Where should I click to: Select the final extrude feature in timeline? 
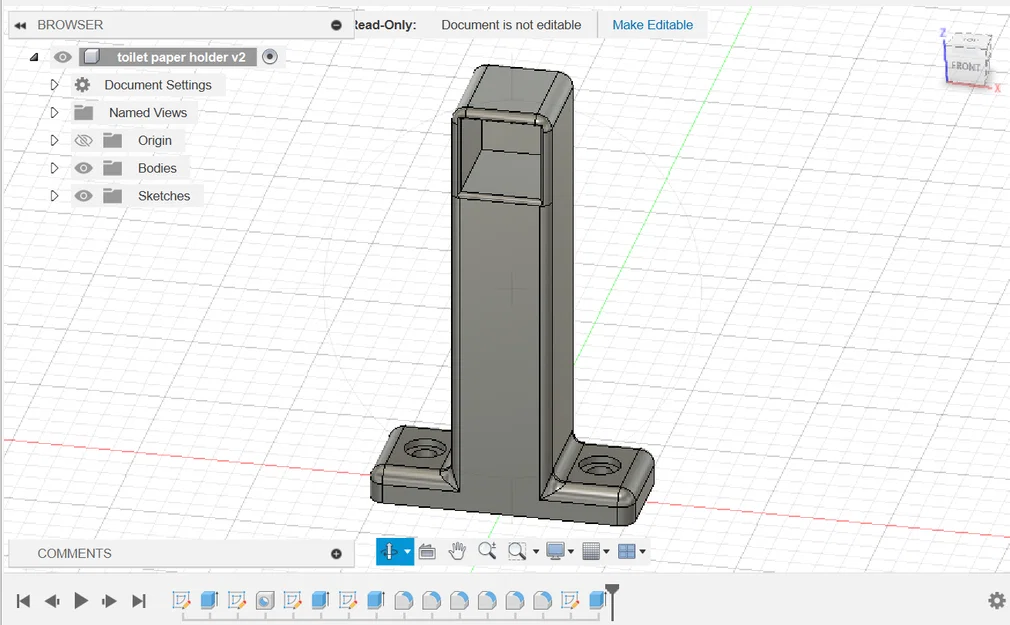point(597,601)
